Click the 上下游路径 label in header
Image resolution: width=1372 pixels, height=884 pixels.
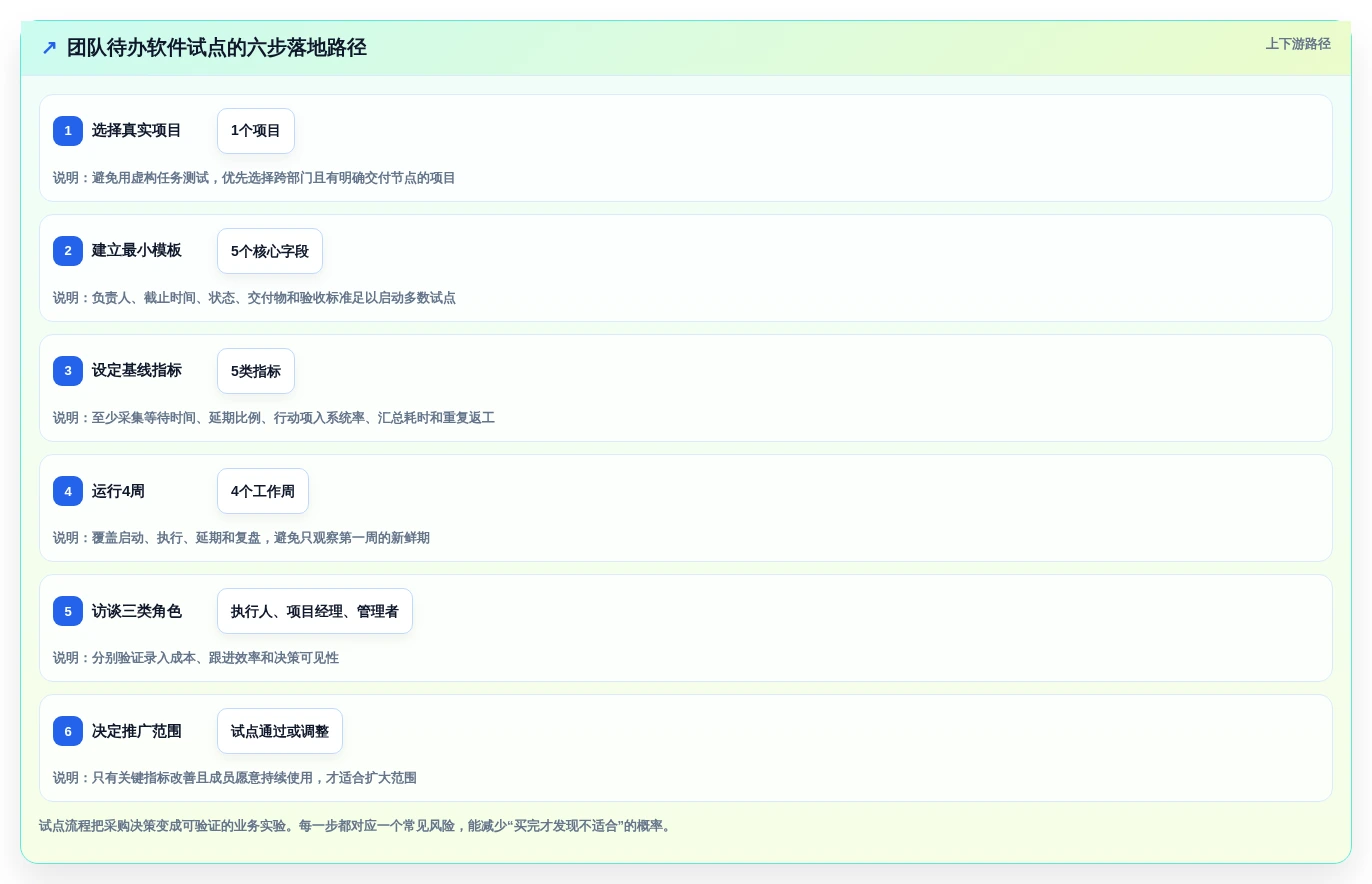pyautogui.click(x=1298, y=44)
